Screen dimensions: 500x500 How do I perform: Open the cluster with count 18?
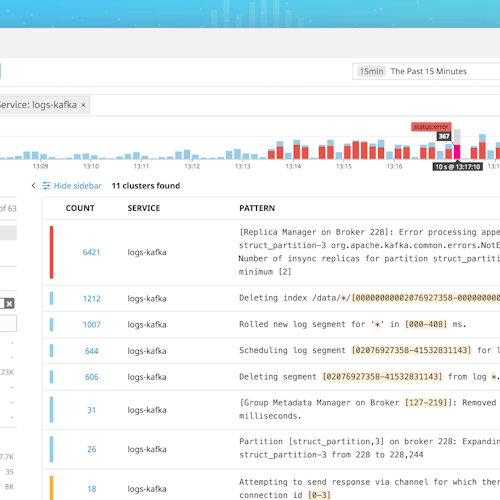(92, 489)
